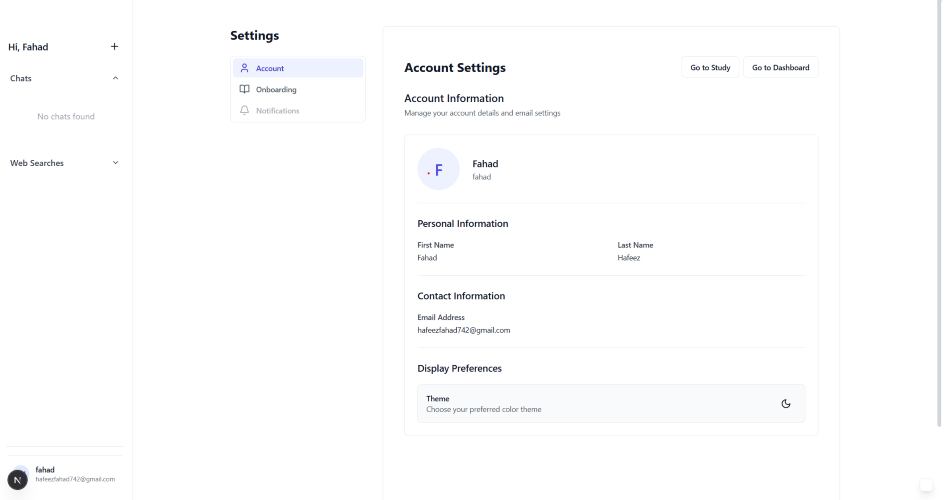Click the Web Searches label
Screen dimensions: 945x500
(x=37, y=163)
